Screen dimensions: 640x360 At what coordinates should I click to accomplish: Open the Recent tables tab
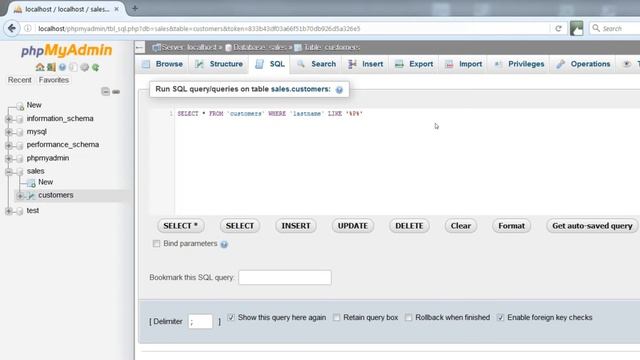tap(20, 80)
